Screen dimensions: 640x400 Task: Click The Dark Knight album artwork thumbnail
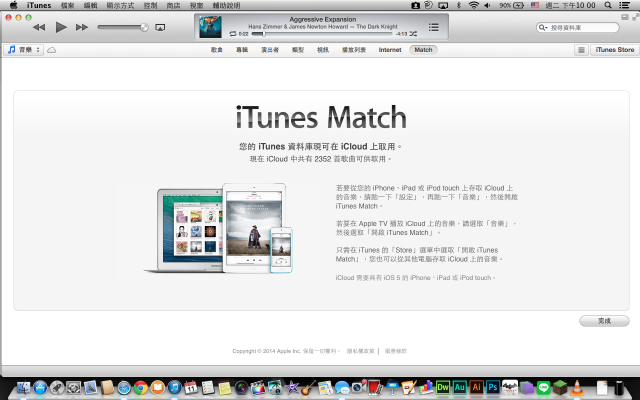point(210,27)
